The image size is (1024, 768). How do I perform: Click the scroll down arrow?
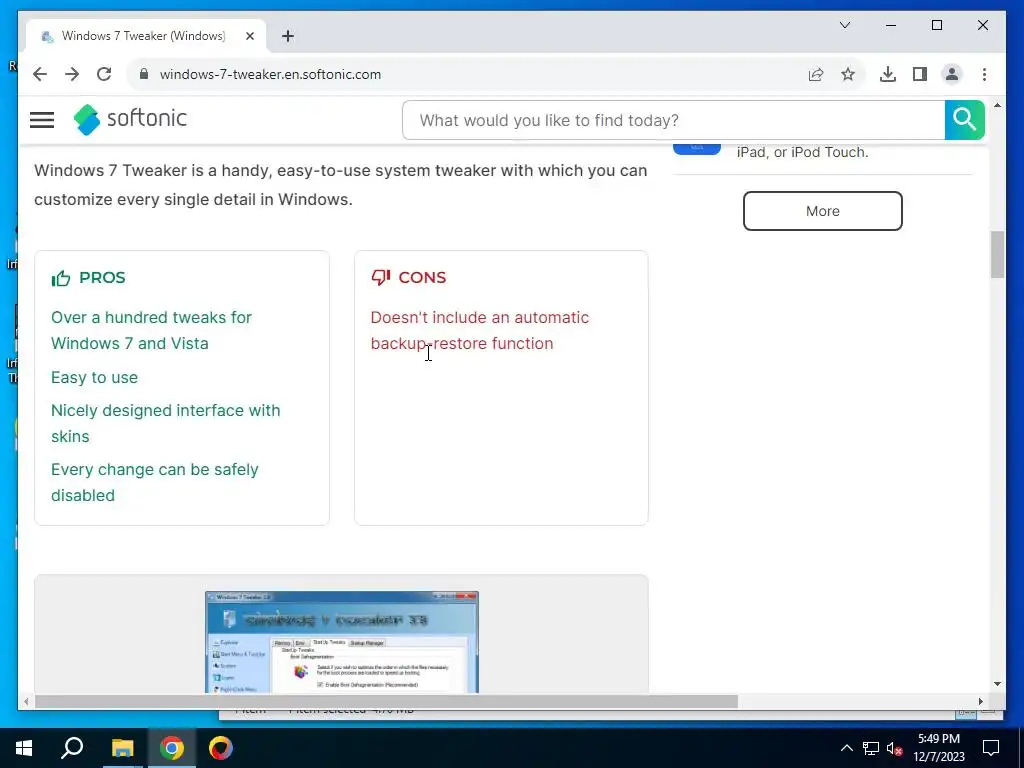tap(997, 684)
